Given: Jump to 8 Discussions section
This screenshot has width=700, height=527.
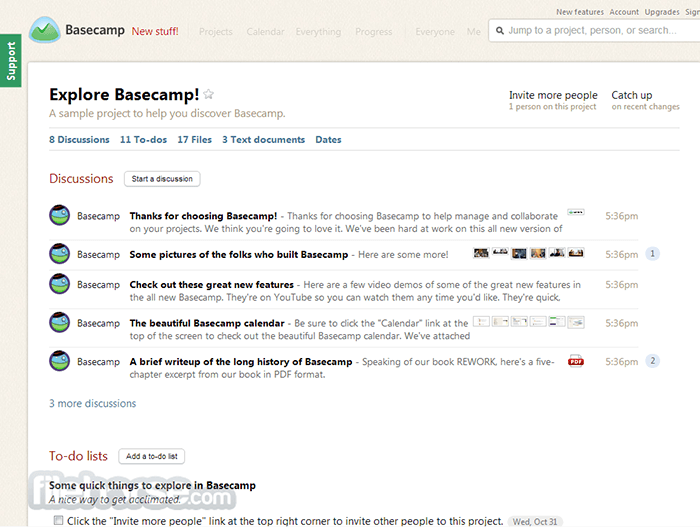Looking at the screenshot, I should click(79, 140).
